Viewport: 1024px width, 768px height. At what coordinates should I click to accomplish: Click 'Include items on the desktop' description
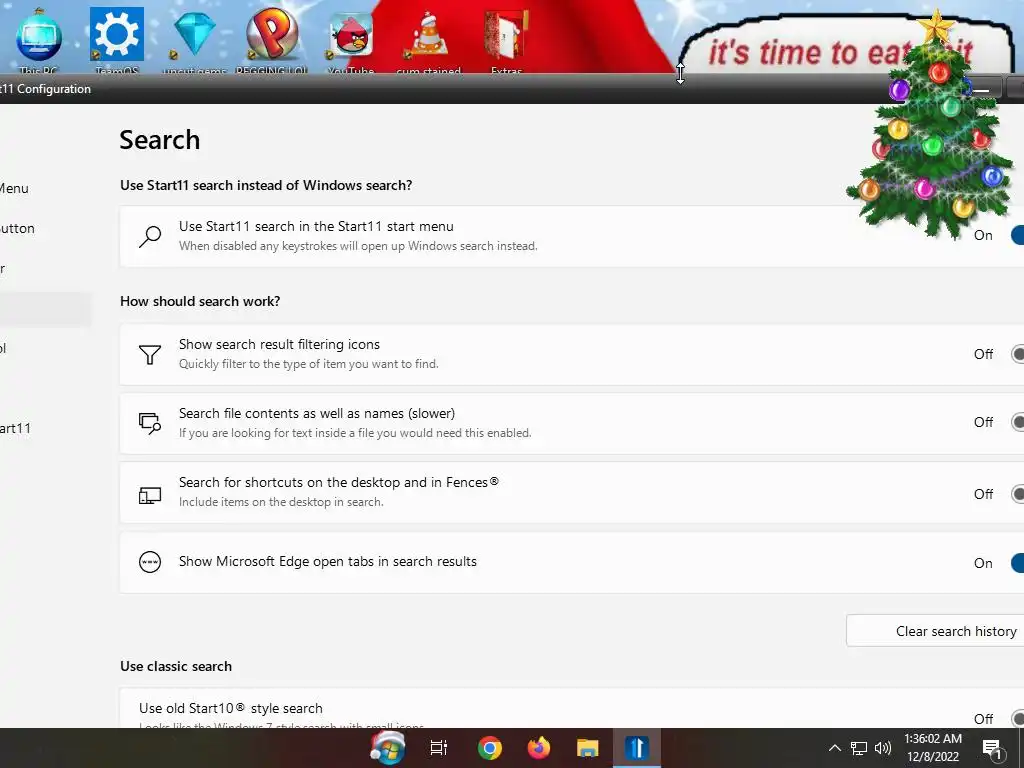coord(281,502)
